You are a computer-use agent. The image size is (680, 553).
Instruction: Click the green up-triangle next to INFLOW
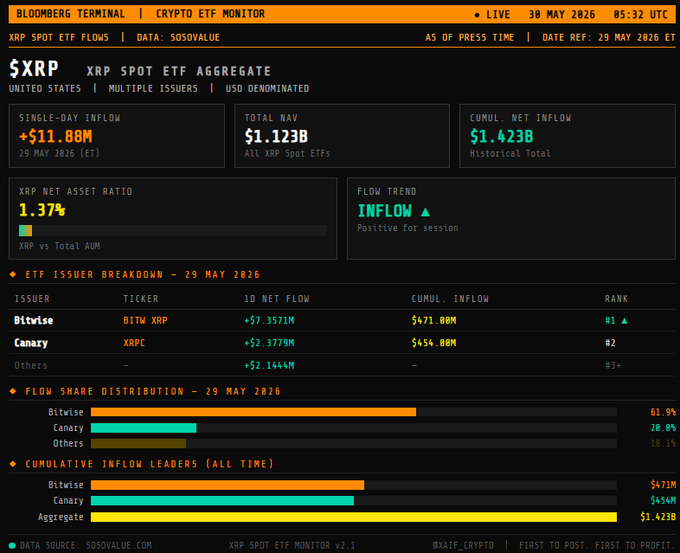pyautogui.click(x=425, y=212)
